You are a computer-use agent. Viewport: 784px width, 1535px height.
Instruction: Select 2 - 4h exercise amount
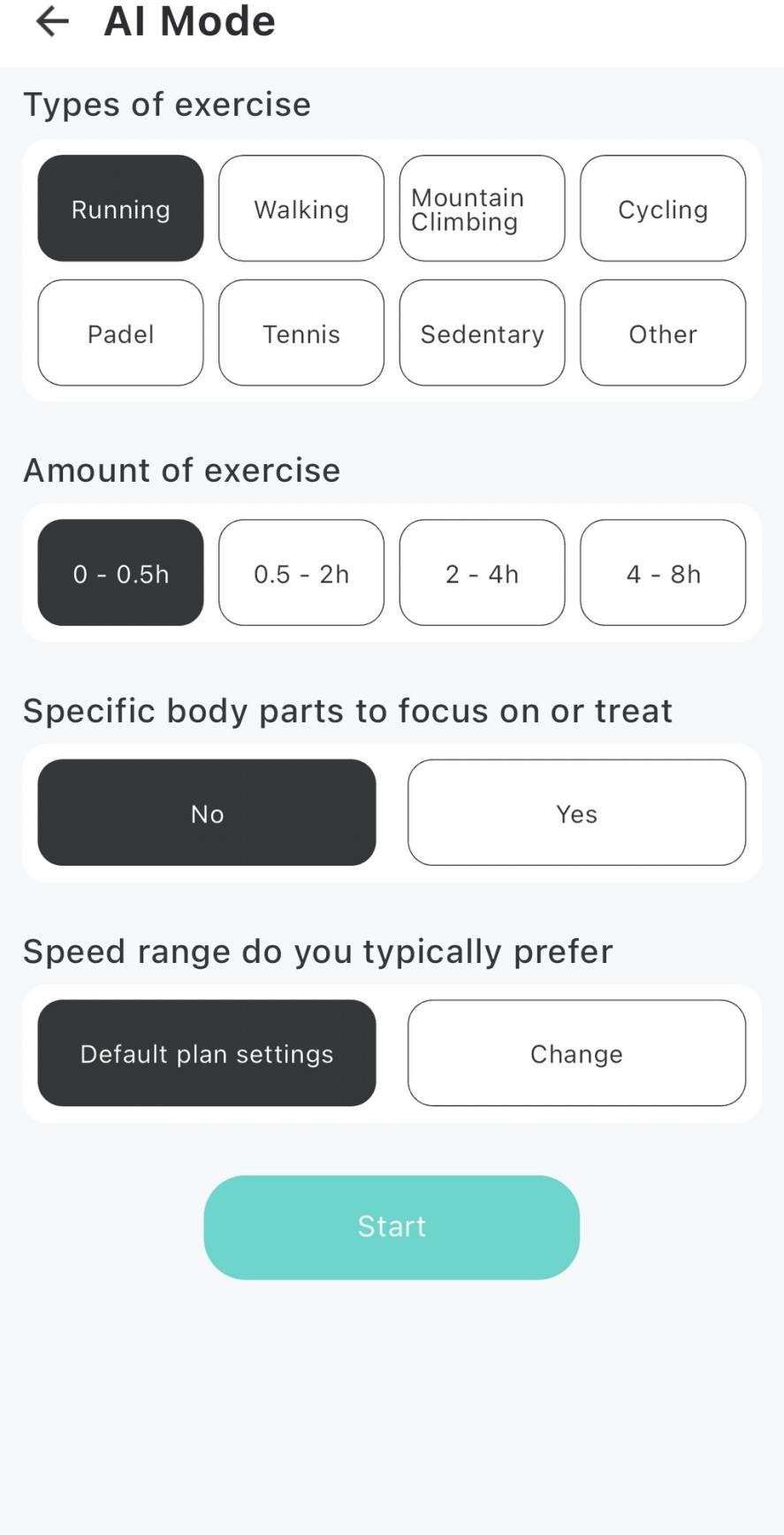(482, 573)
